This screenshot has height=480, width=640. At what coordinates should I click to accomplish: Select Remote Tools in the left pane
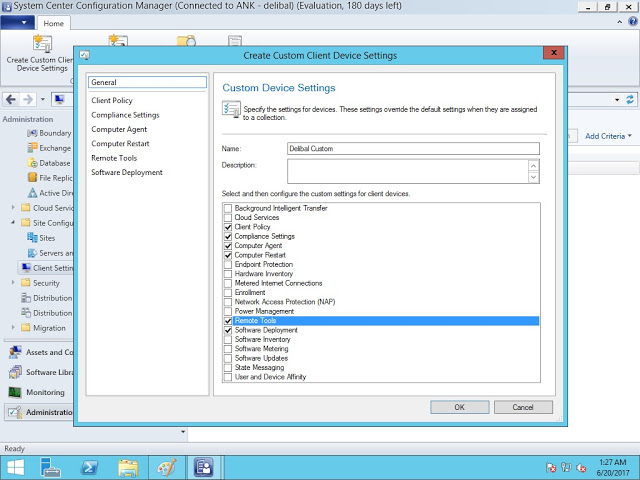coord(113,158)
